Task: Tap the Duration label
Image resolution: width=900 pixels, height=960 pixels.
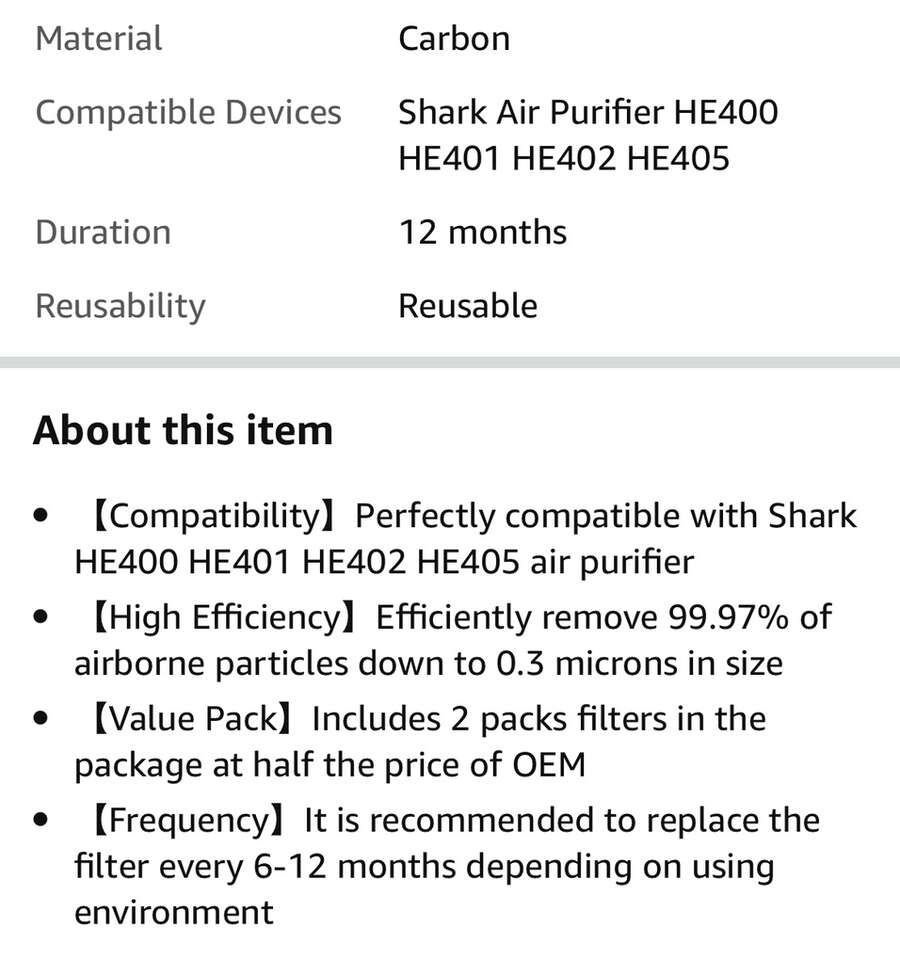Action: (103, 232)
